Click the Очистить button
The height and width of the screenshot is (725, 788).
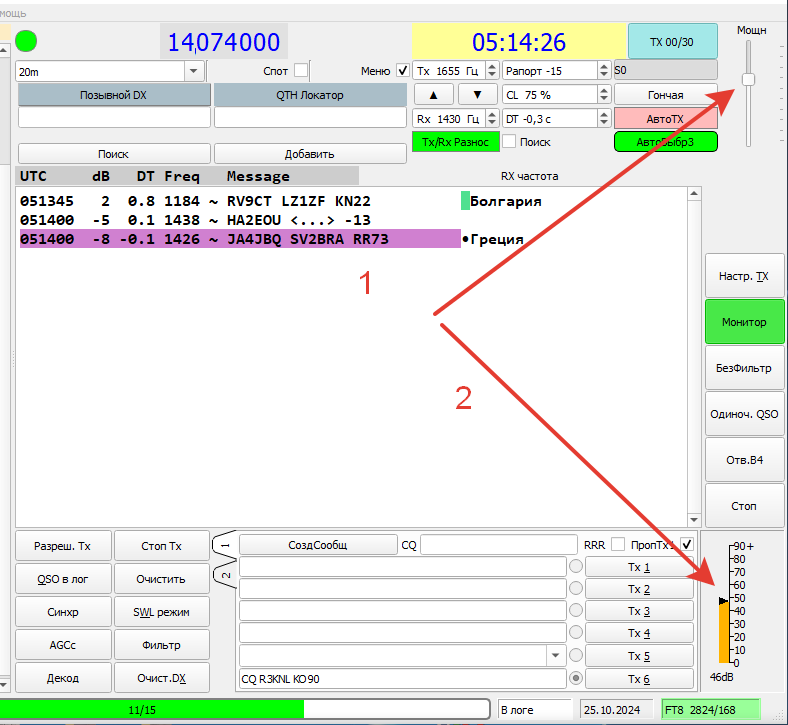click(x=162, y=579)
